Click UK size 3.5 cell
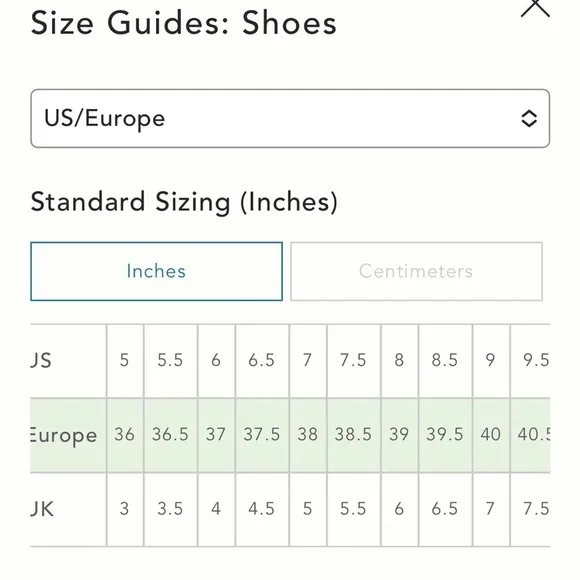Screen dimensions: 580x580 point(171,509)
